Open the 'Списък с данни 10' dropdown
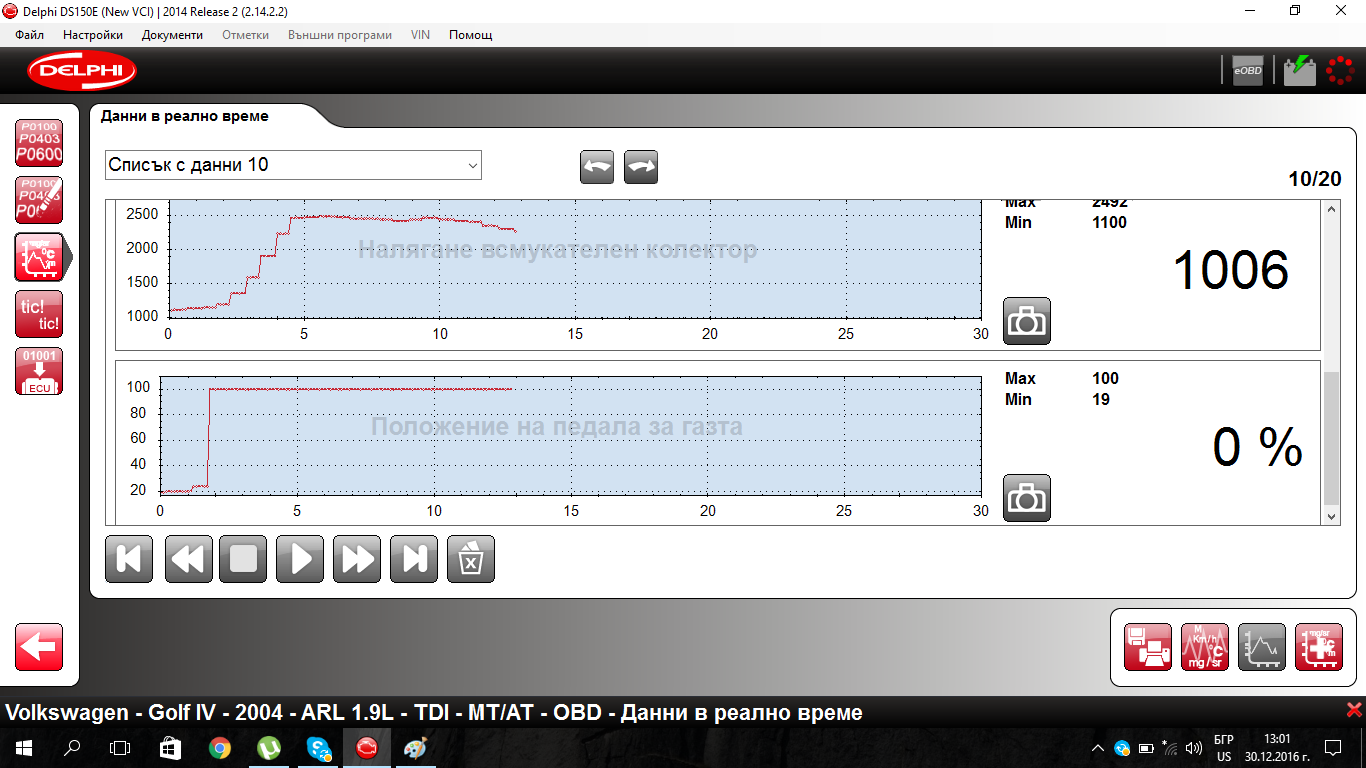Image resolution: width=1366 pixels, height=768 pixels. [x=293, y=165]
